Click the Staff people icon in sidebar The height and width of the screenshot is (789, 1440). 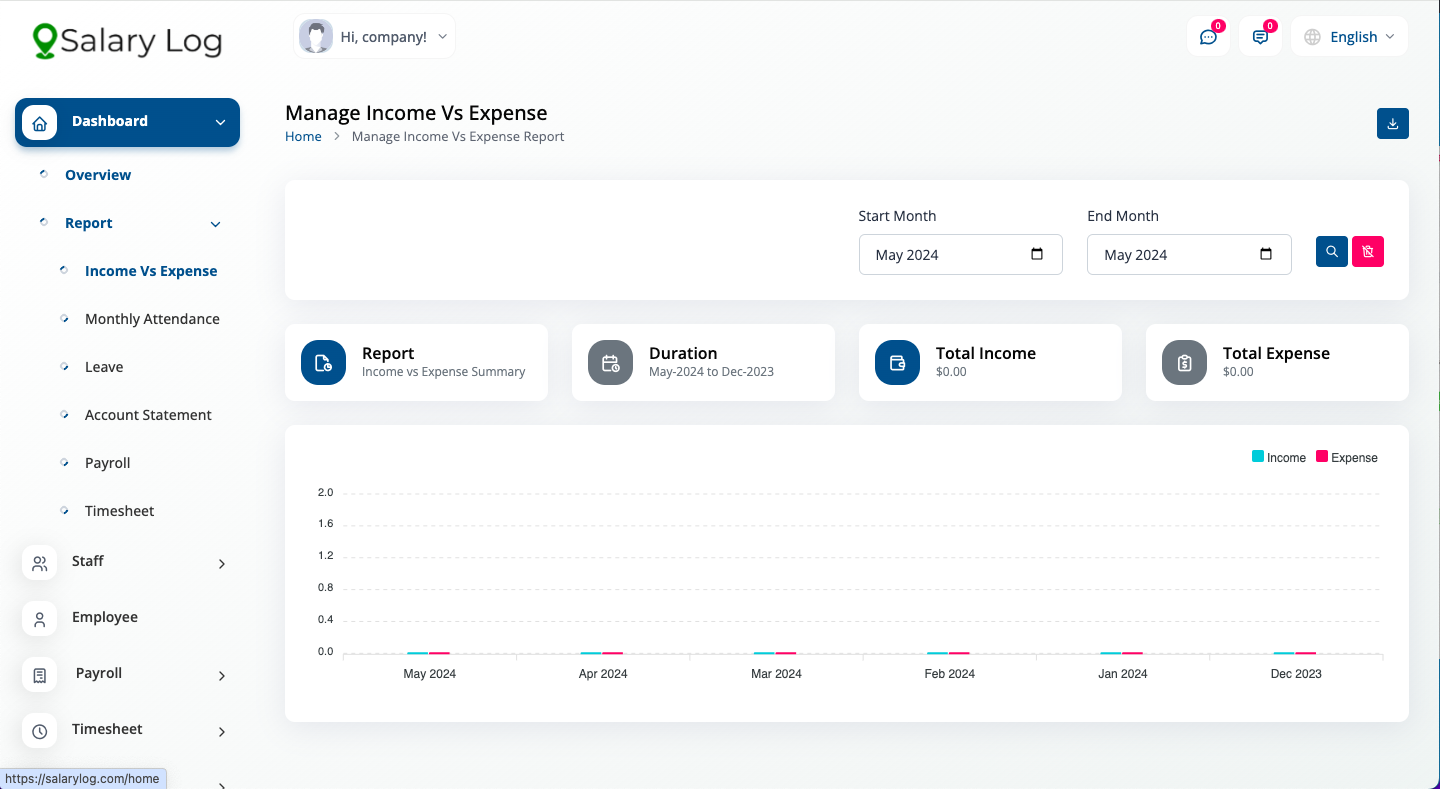40,563
